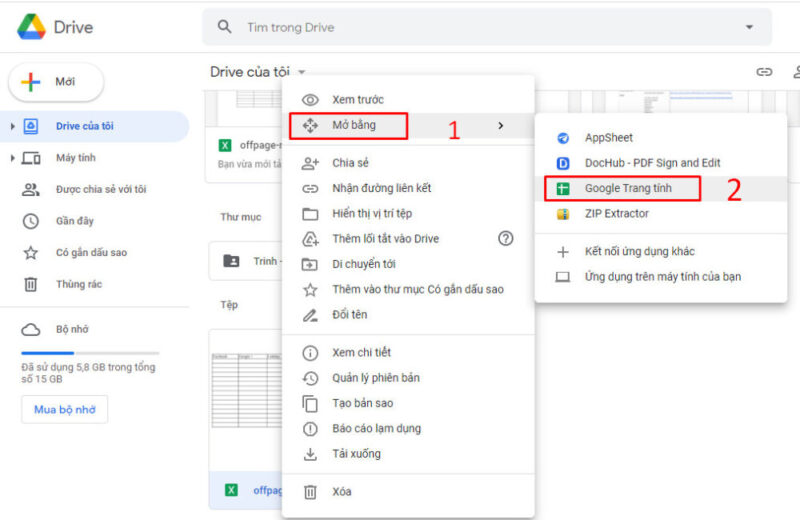Open Thùng rác trash
Viewport: 800px width, 520px height.
[x=79, y=284]
